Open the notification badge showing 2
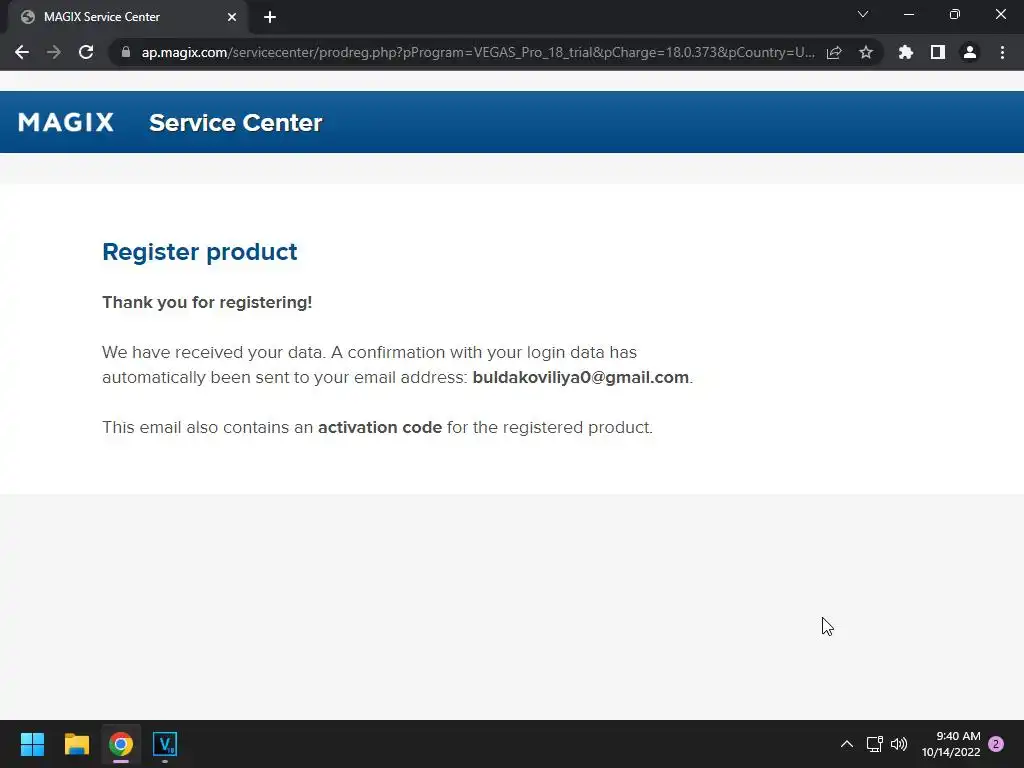 (996, 744)
